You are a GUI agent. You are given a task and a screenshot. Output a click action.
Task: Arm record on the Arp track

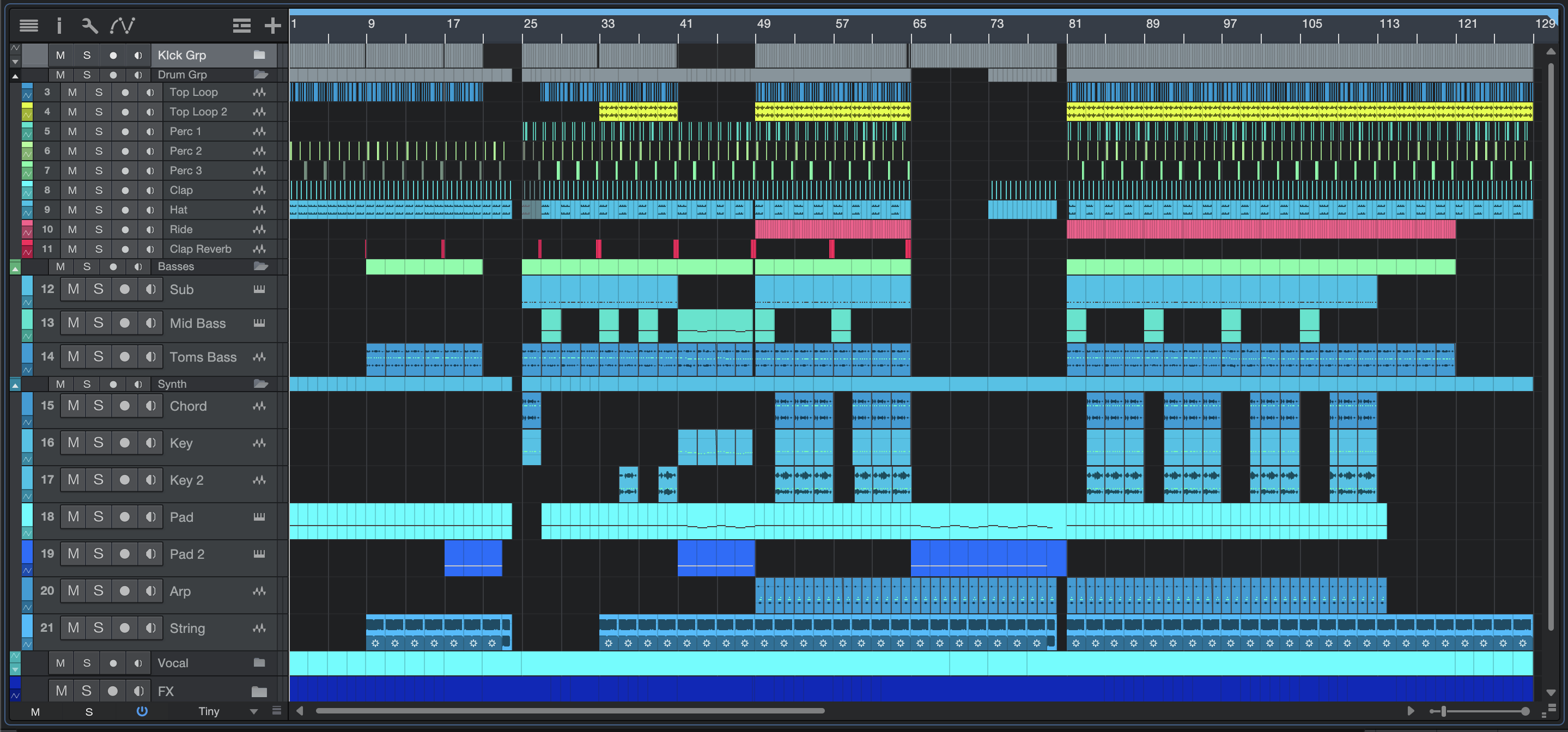[125, 591]
